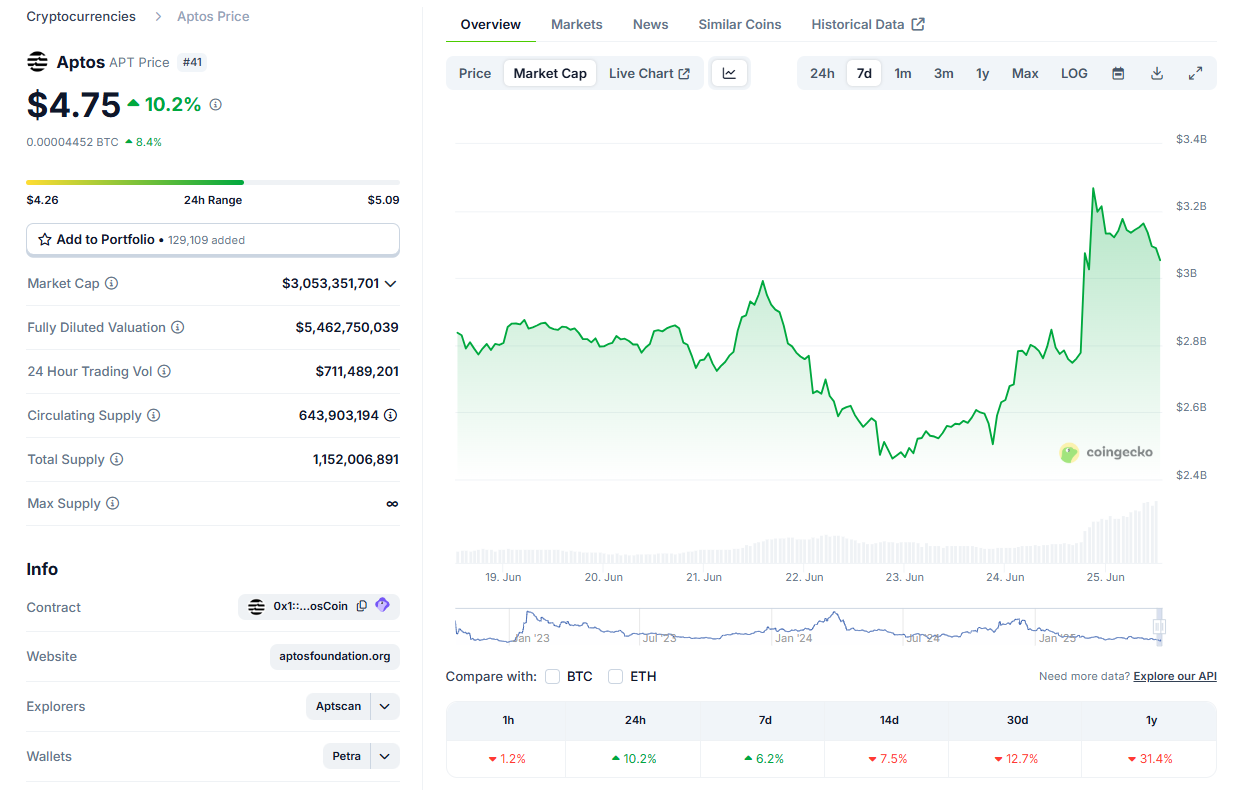
Task: Click the purple wallet icon in Contract row
Action: tap(383, 606)
